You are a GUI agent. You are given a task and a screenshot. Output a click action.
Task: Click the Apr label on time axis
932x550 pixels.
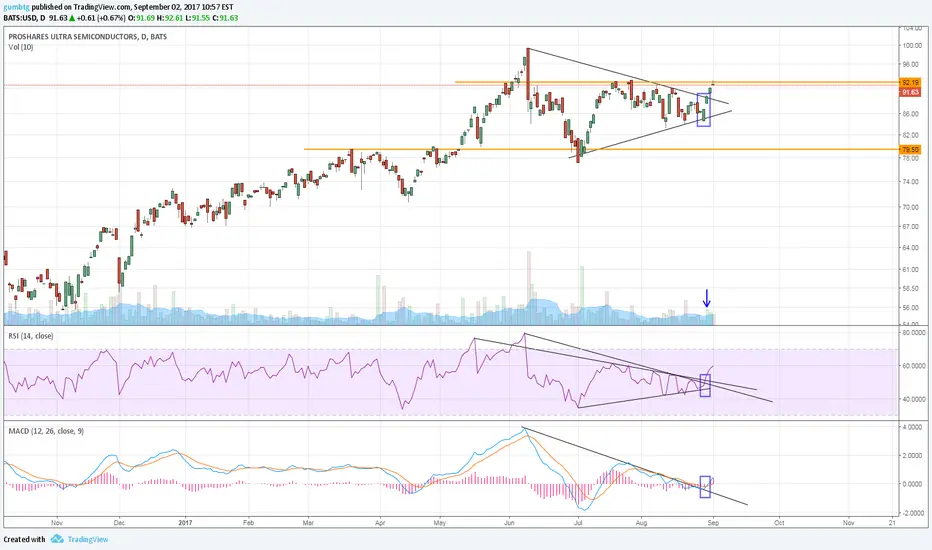[380, 523]
